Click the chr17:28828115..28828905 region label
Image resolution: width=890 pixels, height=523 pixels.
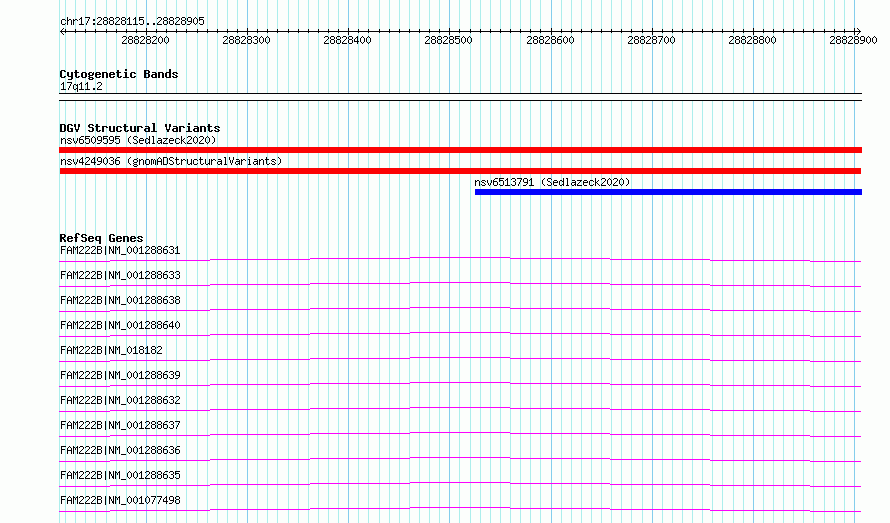coord(132,21)
